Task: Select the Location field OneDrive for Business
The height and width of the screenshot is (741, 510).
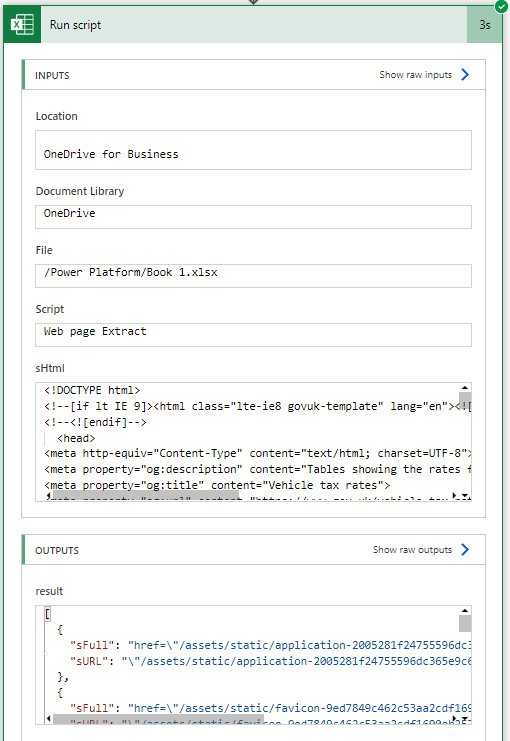Action: [x=253, y=150]
